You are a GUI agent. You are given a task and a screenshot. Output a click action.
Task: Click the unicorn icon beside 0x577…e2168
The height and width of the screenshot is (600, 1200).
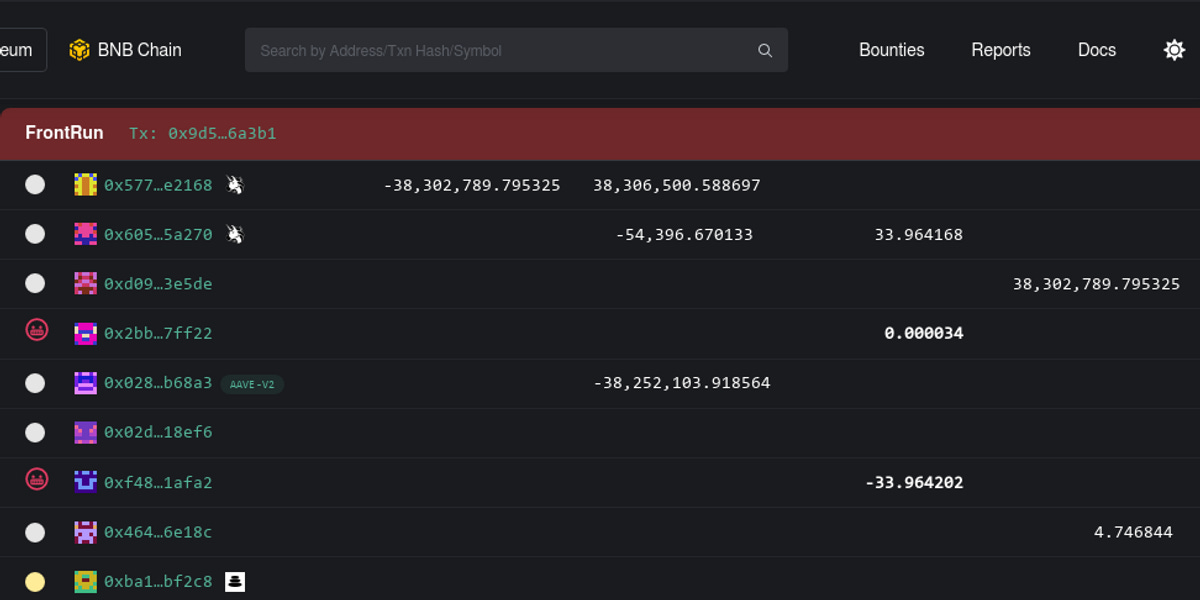pos(235,184)
